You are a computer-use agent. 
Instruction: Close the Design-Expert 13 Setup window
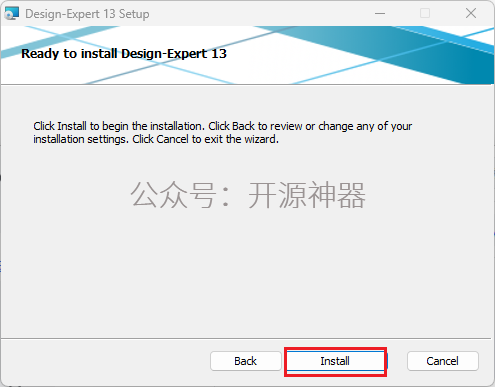pos(471,14)
